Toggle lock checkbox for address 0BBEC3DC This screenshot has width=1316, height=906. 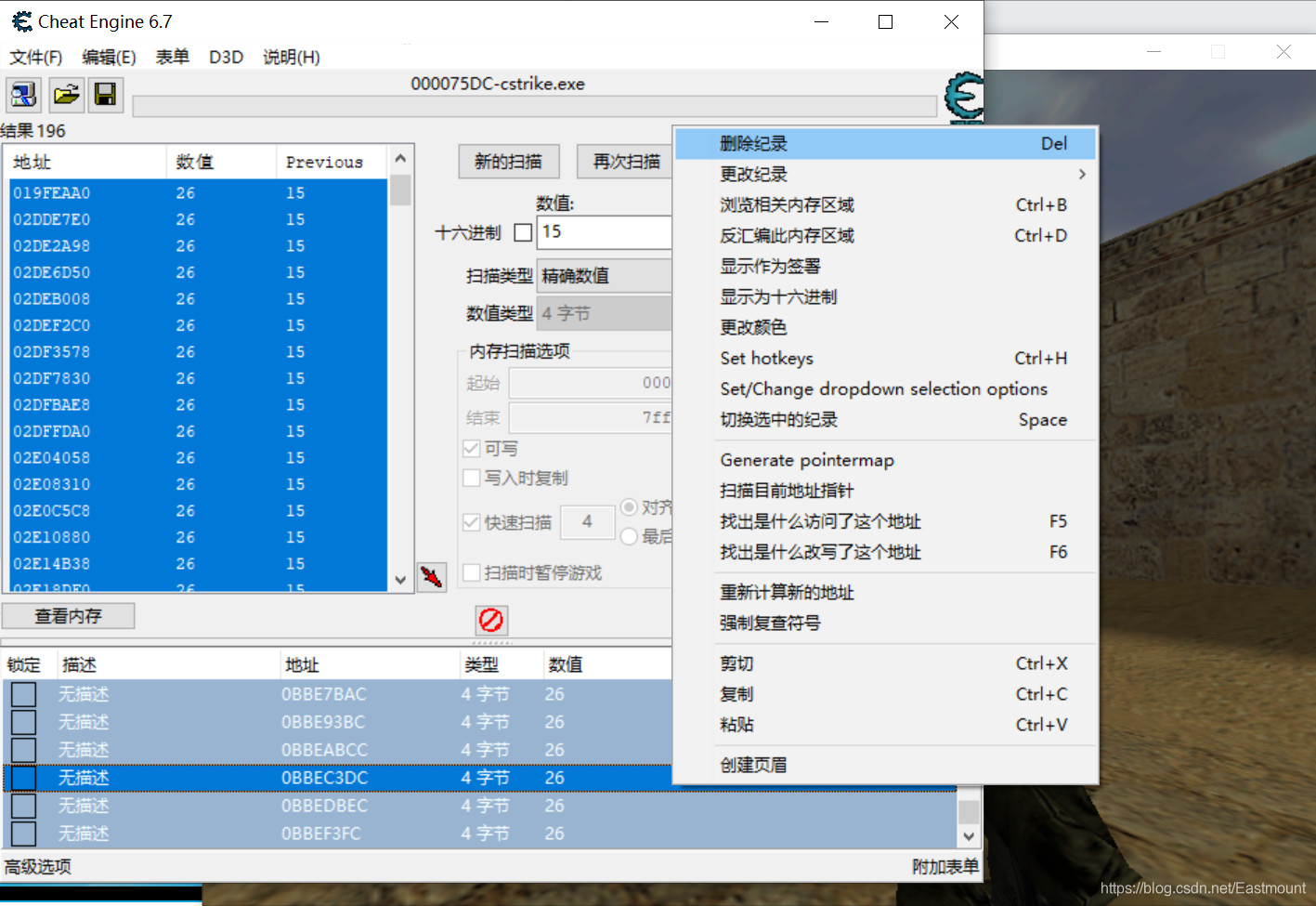[23, 778]
